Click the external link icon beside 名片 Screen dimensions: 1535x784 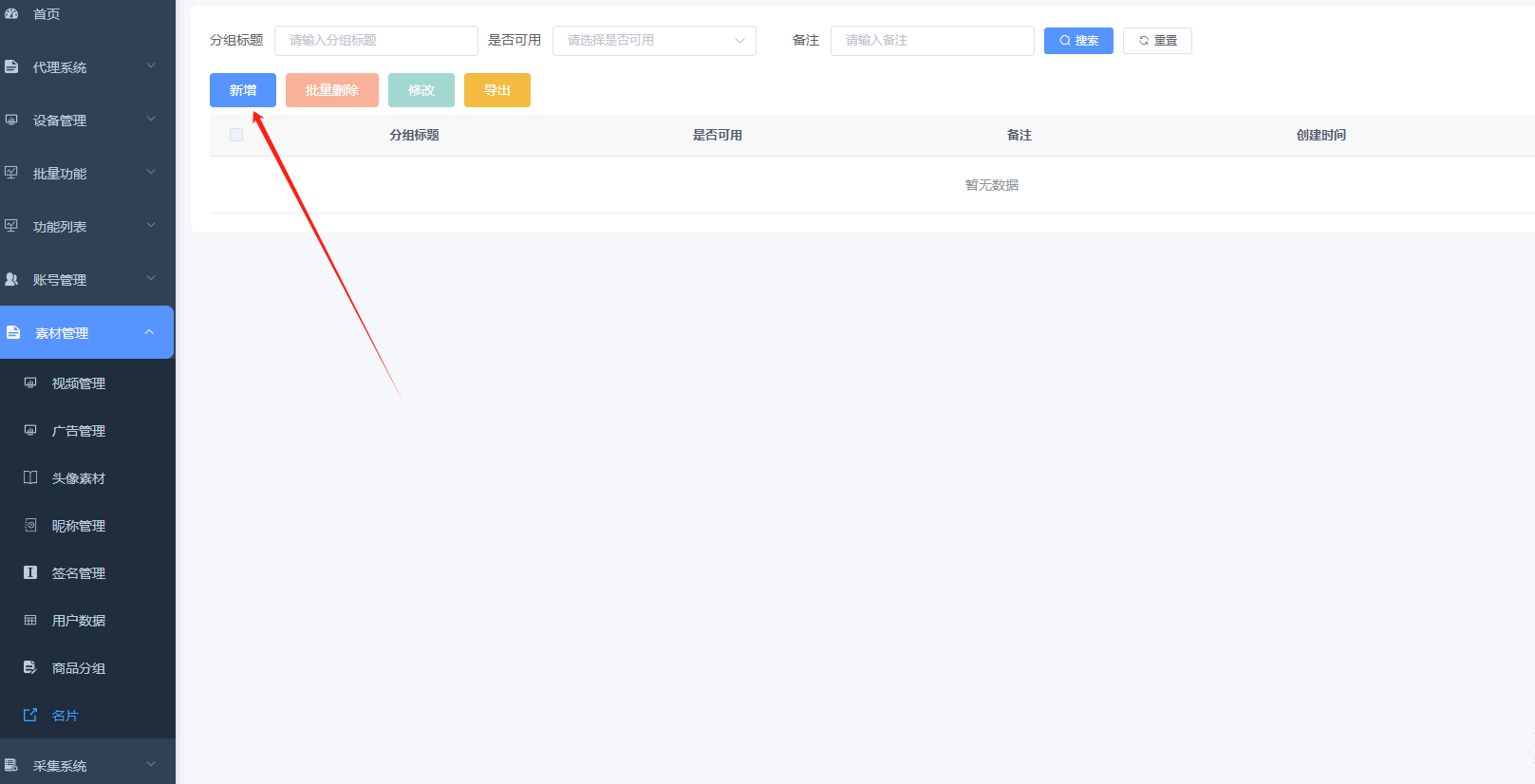click(x=30, y=715)
